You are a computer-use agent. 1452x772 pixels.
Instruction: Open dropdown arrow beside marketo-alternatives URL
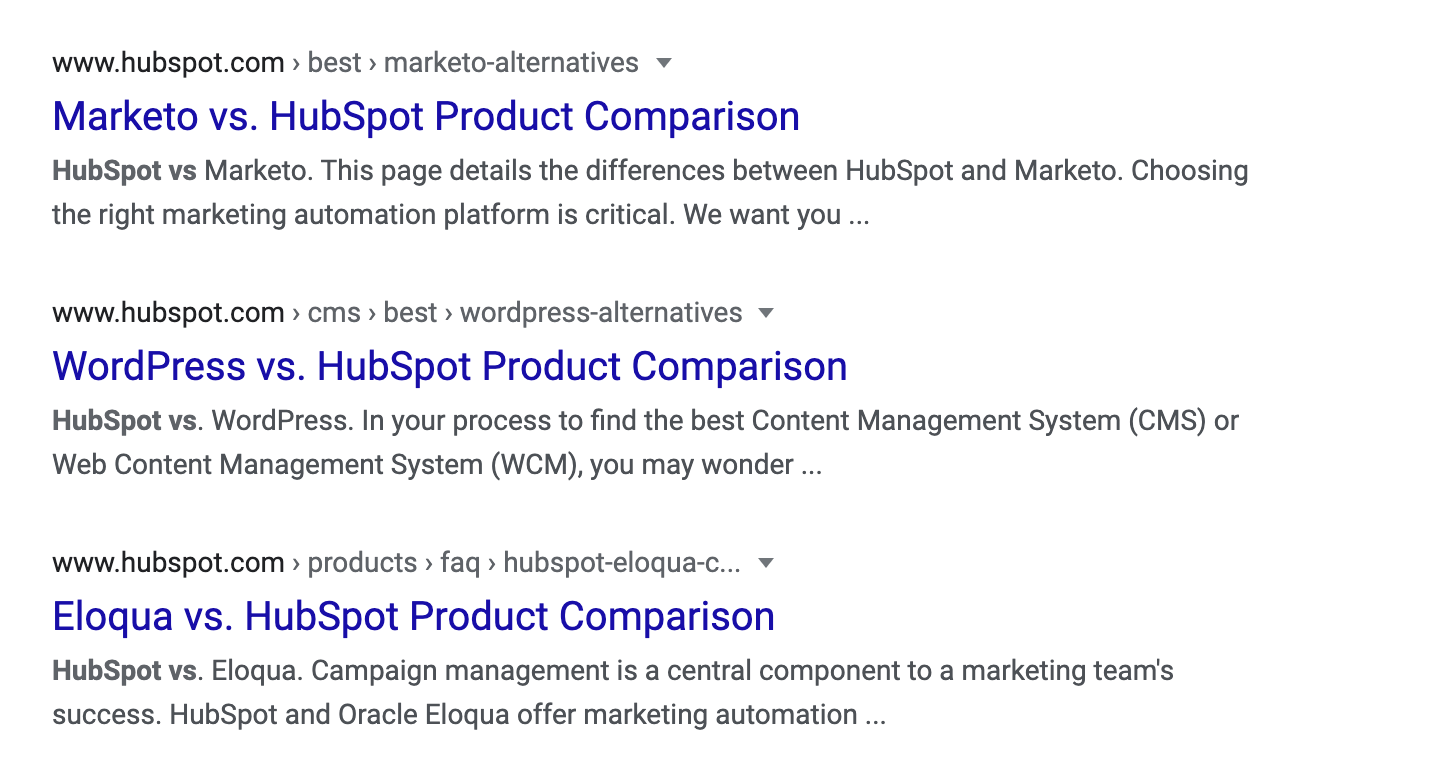(663, 63)
